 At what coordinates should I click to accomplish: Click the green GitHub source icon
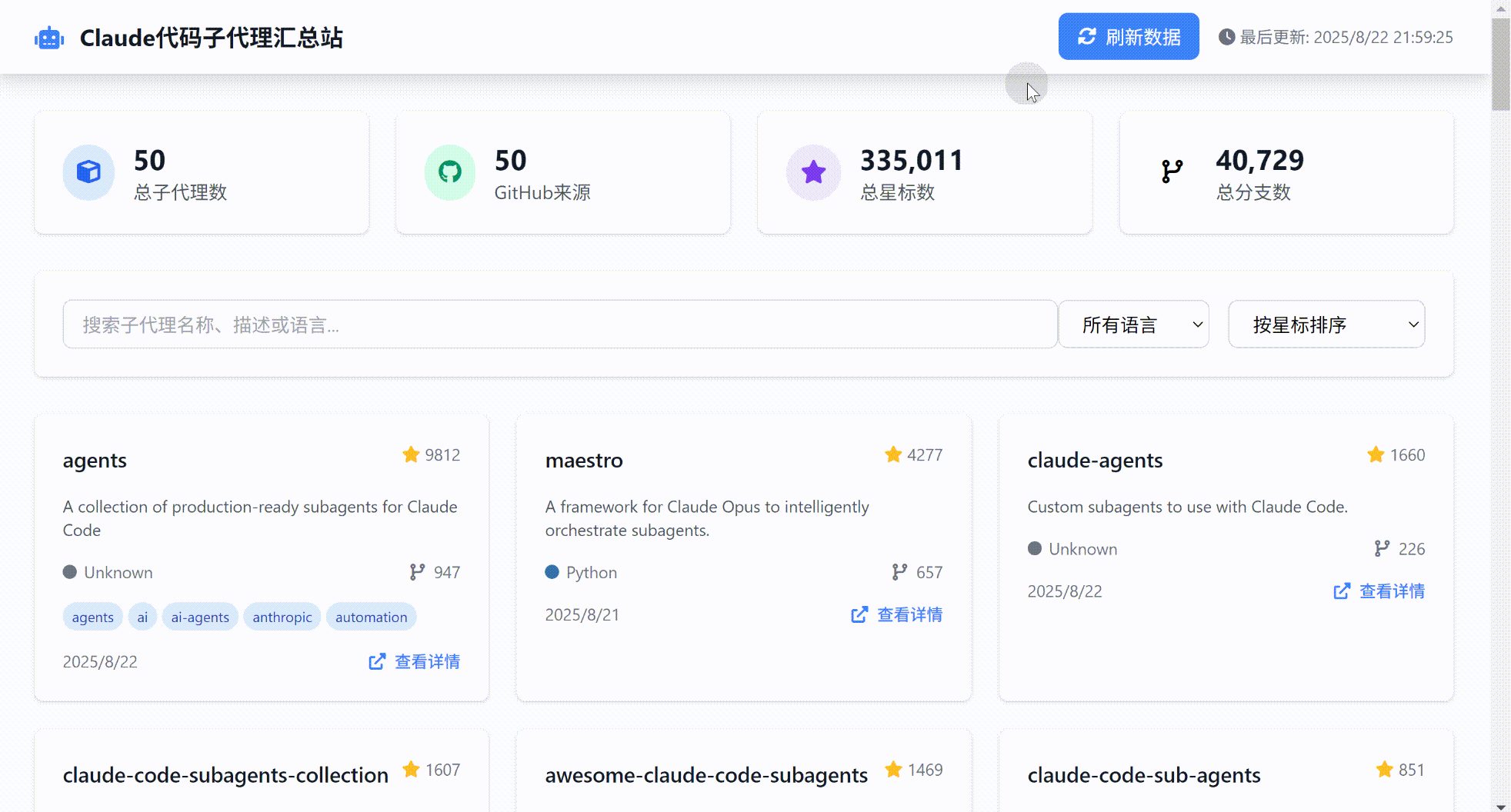[450, 172]
